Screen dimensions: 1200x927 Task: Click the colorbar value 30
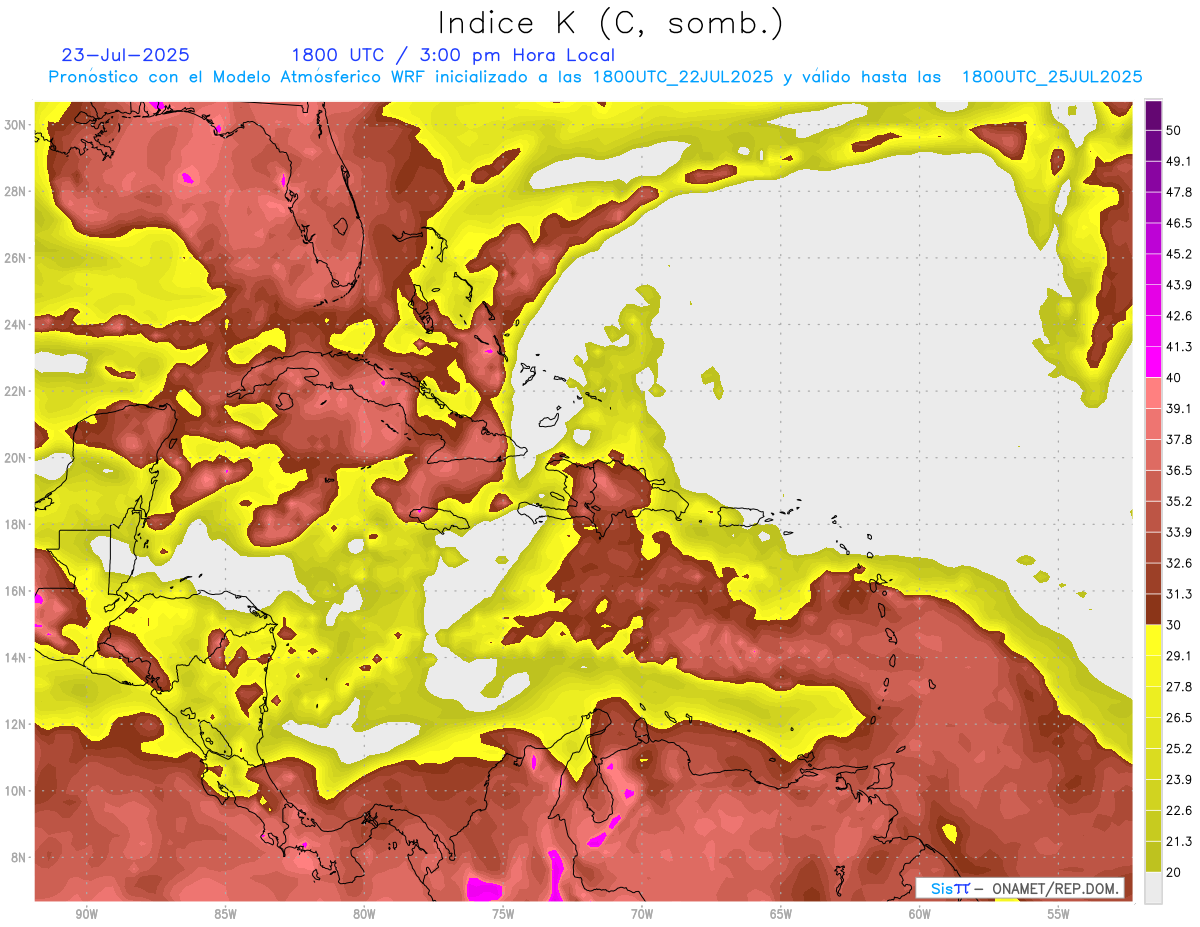1174,625
